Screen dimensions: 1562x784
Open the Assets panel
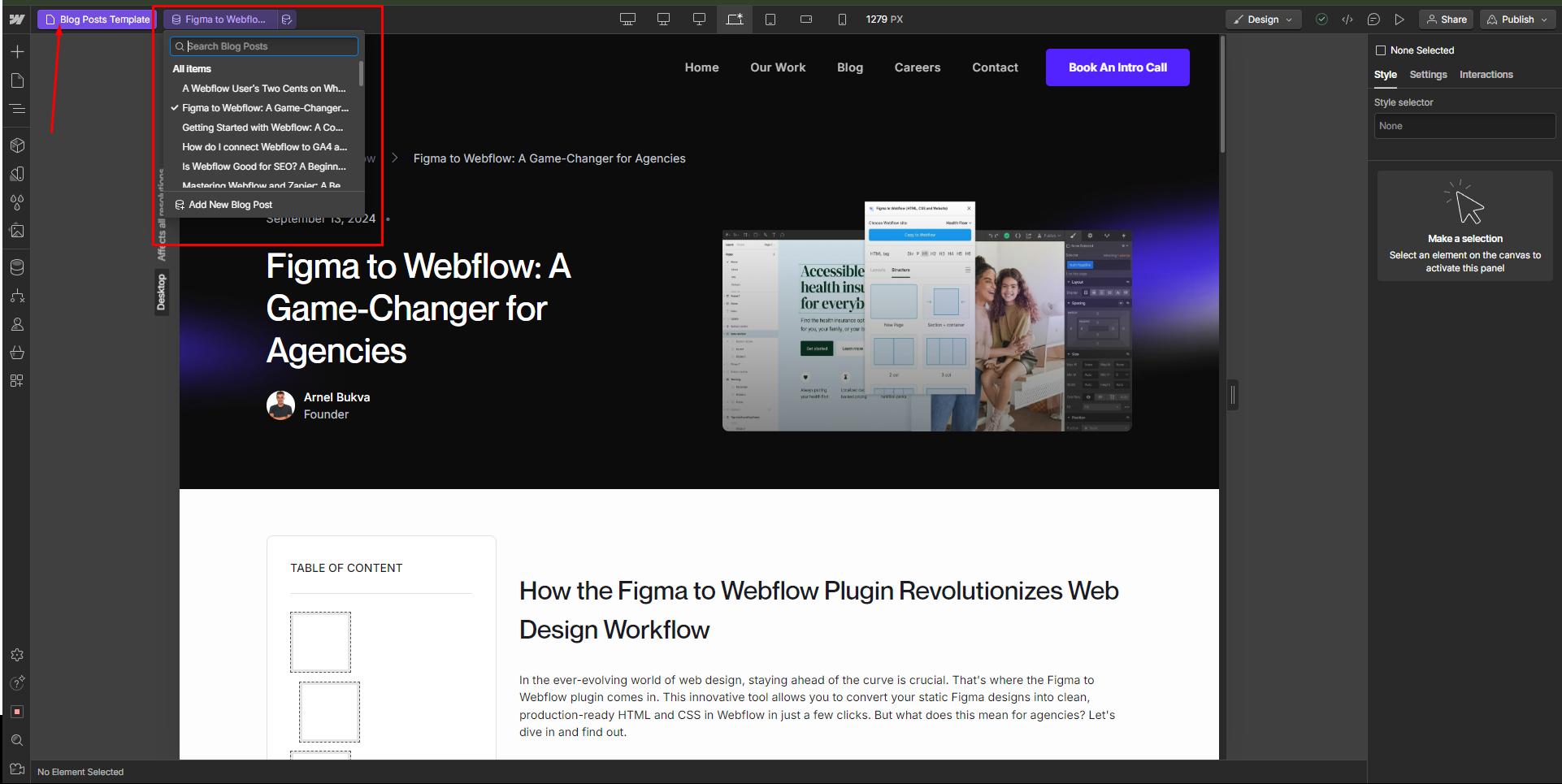(17, 231)
